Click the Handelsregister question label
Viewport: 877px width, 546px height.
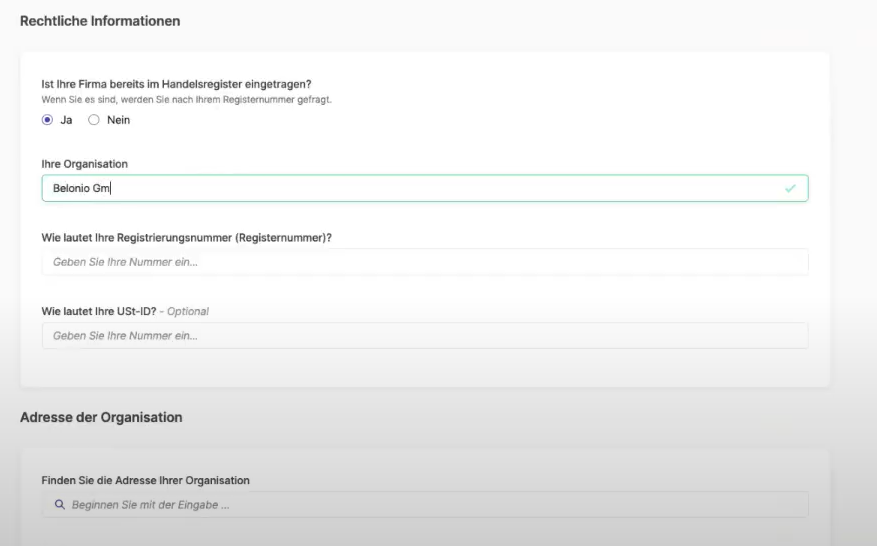176,84
